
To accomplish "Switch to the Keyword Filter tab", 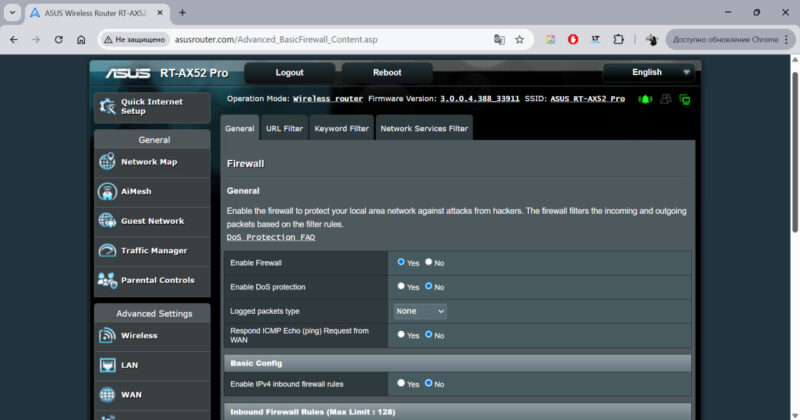I will coord(341,128).
